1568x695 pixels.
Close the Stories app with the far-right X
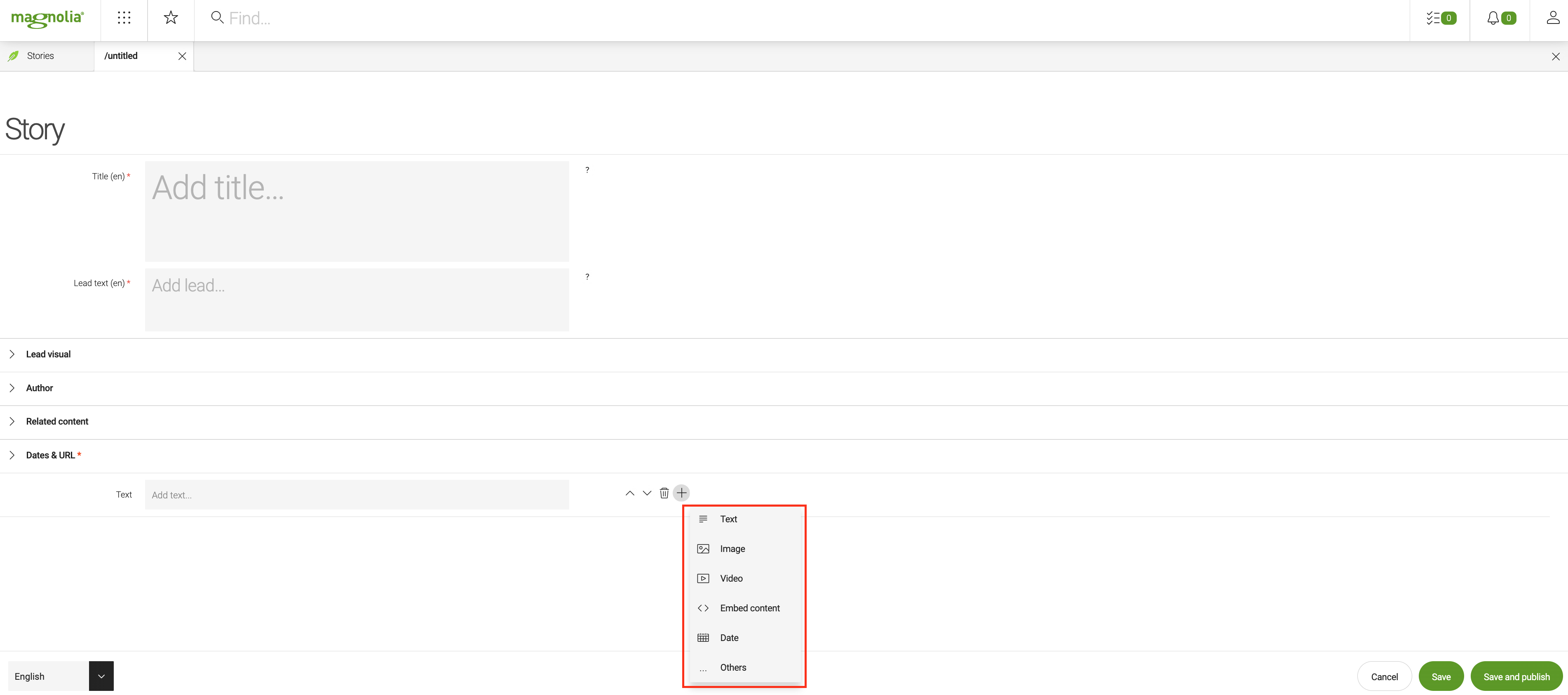[x=1555, y=56]
